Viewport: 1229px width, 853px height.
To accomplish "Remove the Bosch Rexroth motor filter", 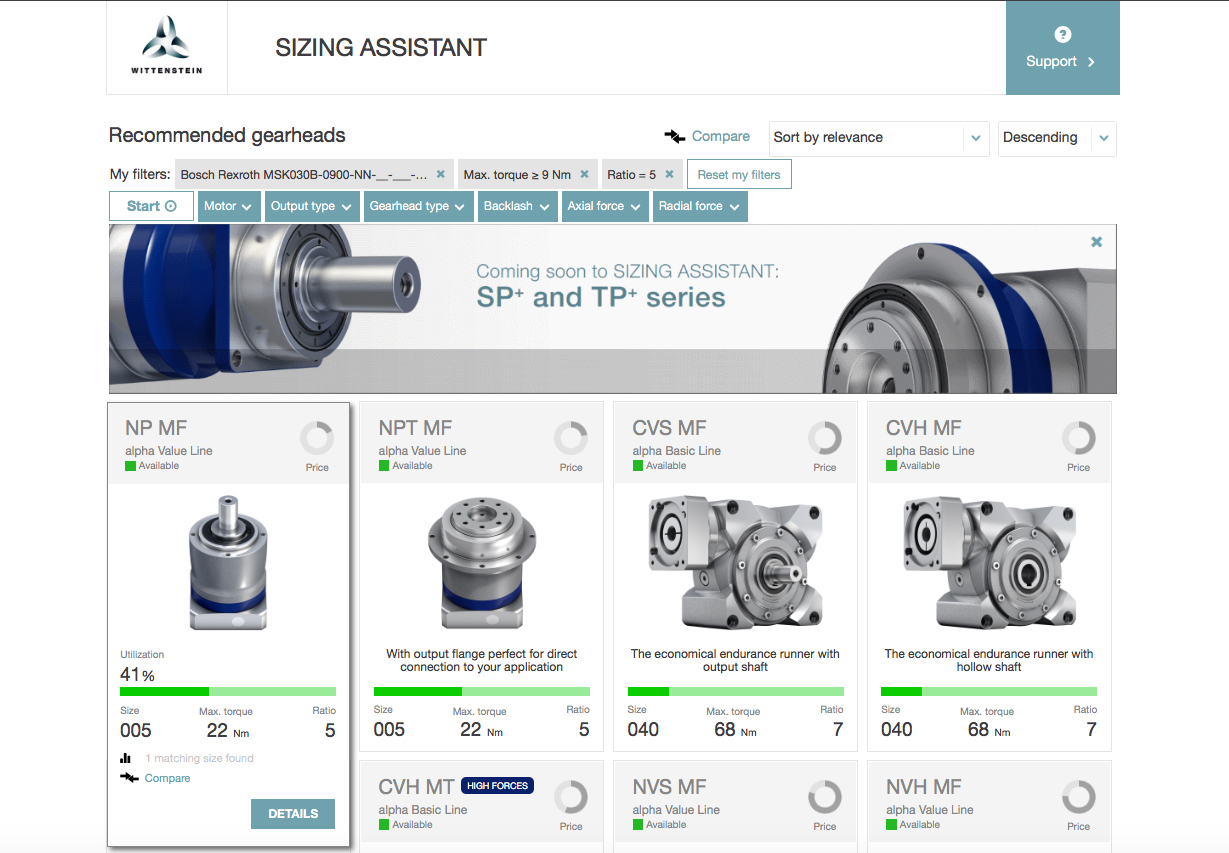I will (x=440, y=174).
